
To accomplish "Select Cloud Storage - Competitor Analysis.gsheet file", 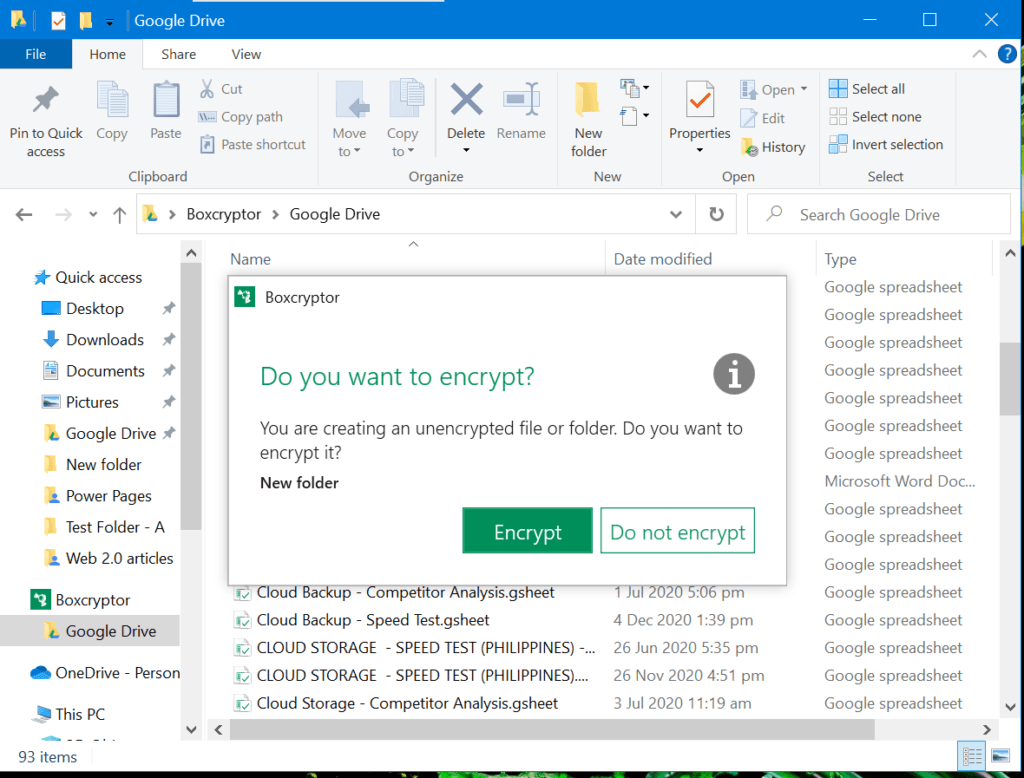I will click(x=408, y=704).
